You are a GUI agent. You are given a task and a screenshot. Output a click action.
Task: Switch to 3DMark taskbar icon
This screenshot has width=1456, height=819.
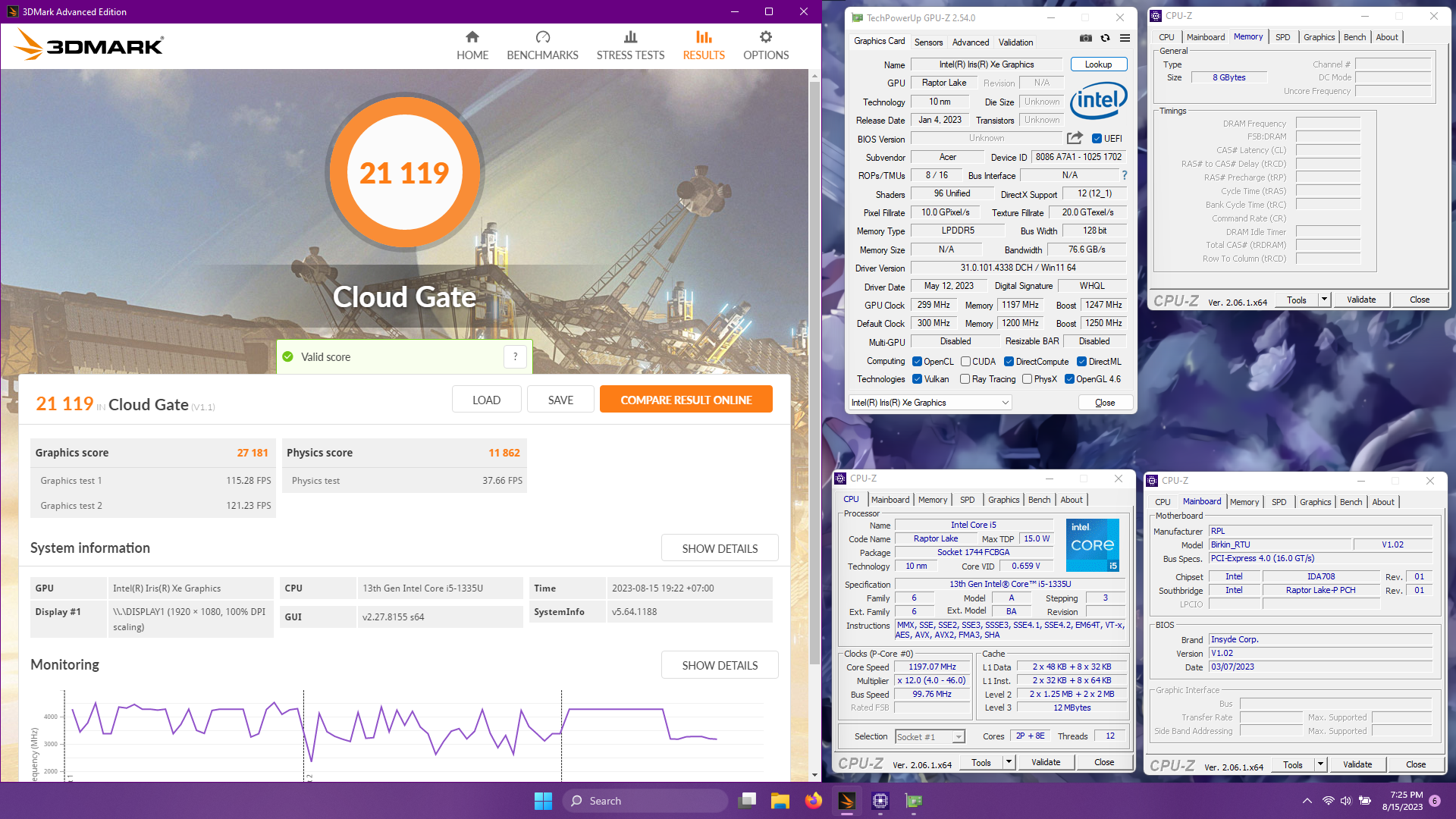pyautogui.click(x=847, y=801)
